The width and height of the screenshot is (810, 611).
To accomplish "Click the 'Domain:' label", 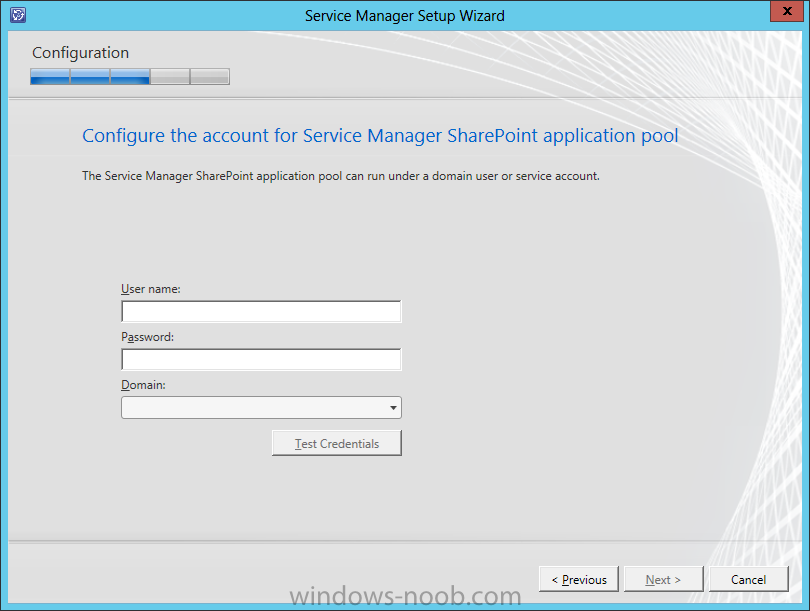I will (x=143, y=385).
